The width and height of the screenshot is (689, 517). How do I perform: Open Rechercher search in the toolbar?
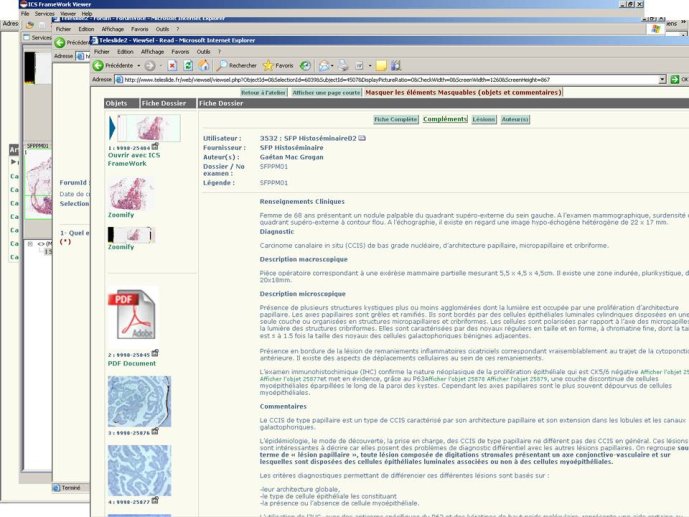[236, 65]
